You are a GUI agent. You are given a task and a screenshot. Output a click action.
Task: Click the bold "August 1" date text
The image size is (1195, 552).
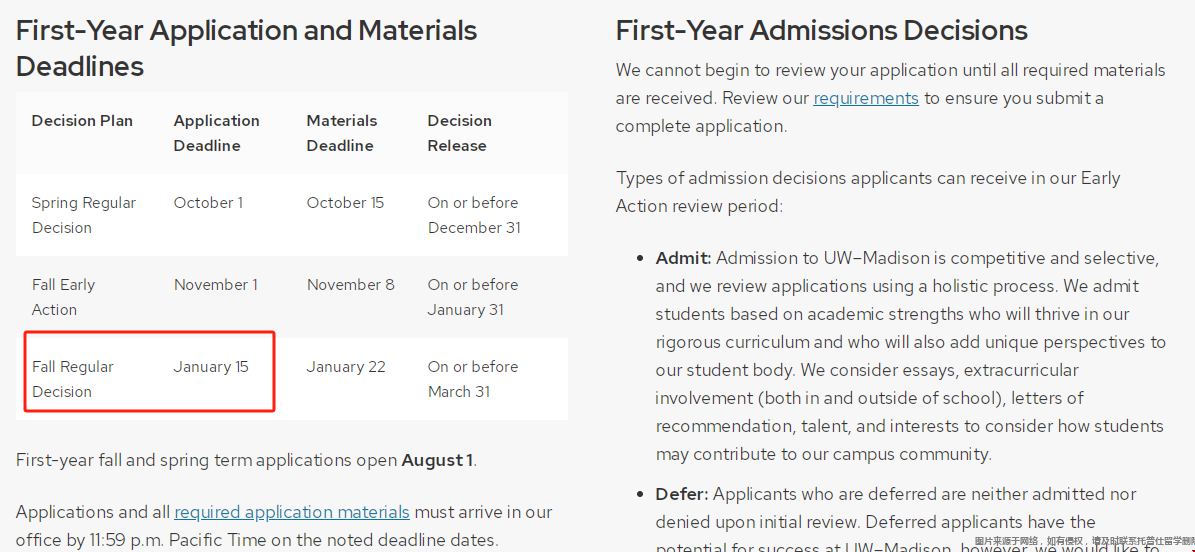(x=437, y=461)
